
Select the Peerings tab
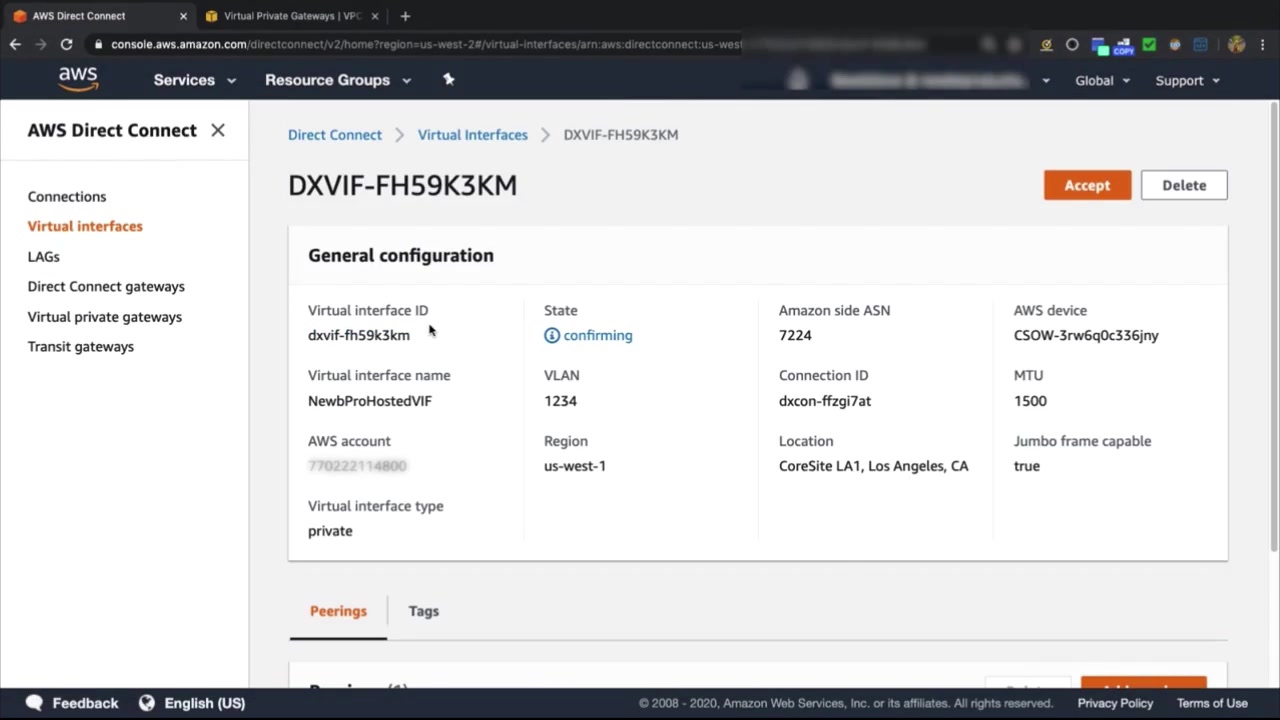(x=338, y=611)
